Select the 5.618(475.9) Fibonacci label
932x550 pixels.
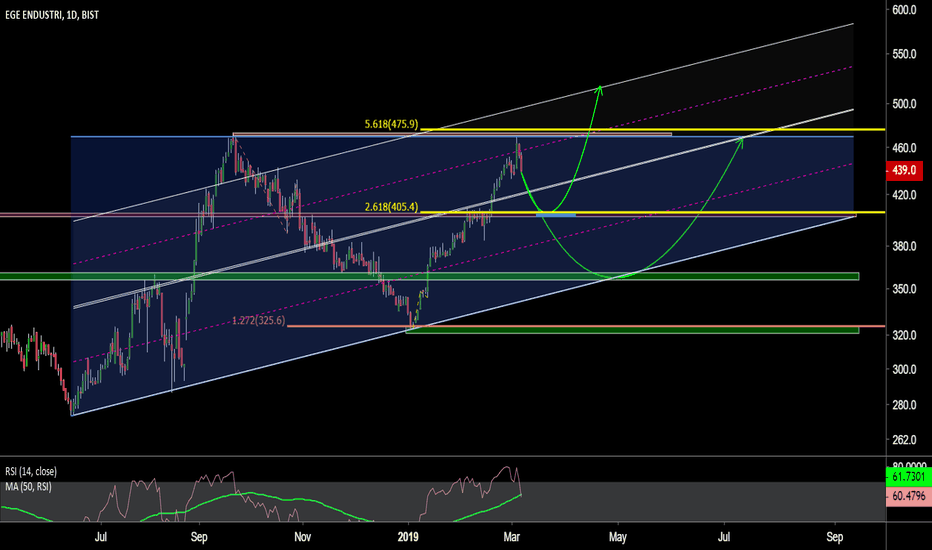pos(391,125)
